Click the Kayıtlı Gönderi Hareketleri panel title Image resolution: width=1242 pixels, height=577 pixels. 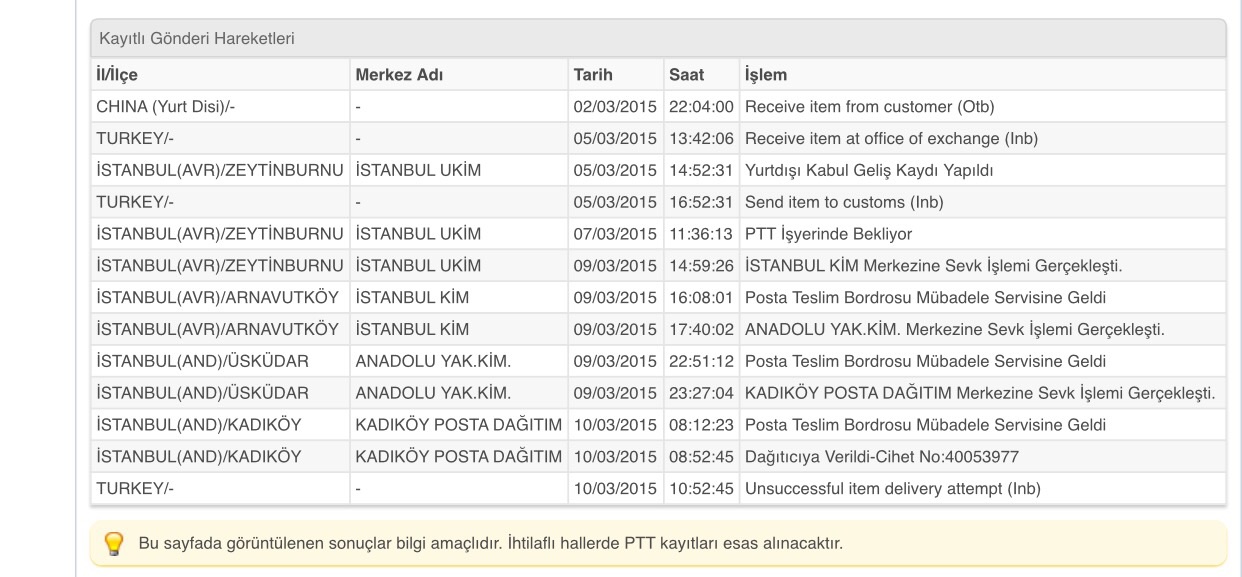[196, 39]
